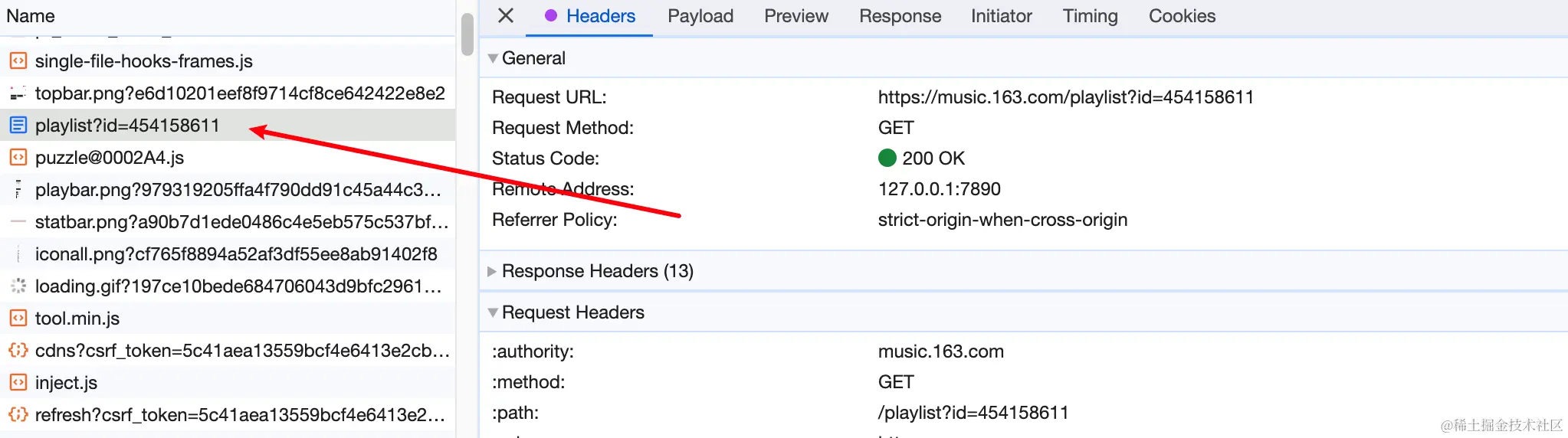This screenshot has width=1568, height=438.
Task: Click the :authority: header name
Action: coord(533,351)
